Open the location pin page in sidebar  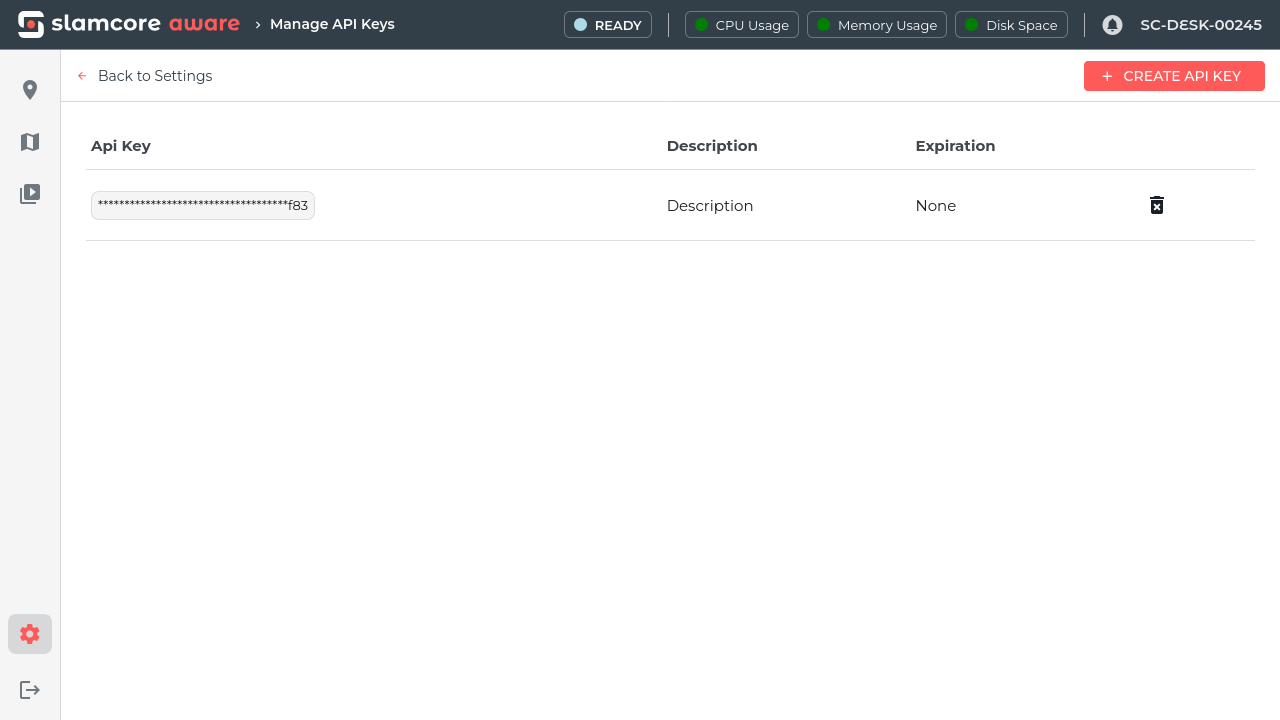pyautogui.click(x=30, y=90)
